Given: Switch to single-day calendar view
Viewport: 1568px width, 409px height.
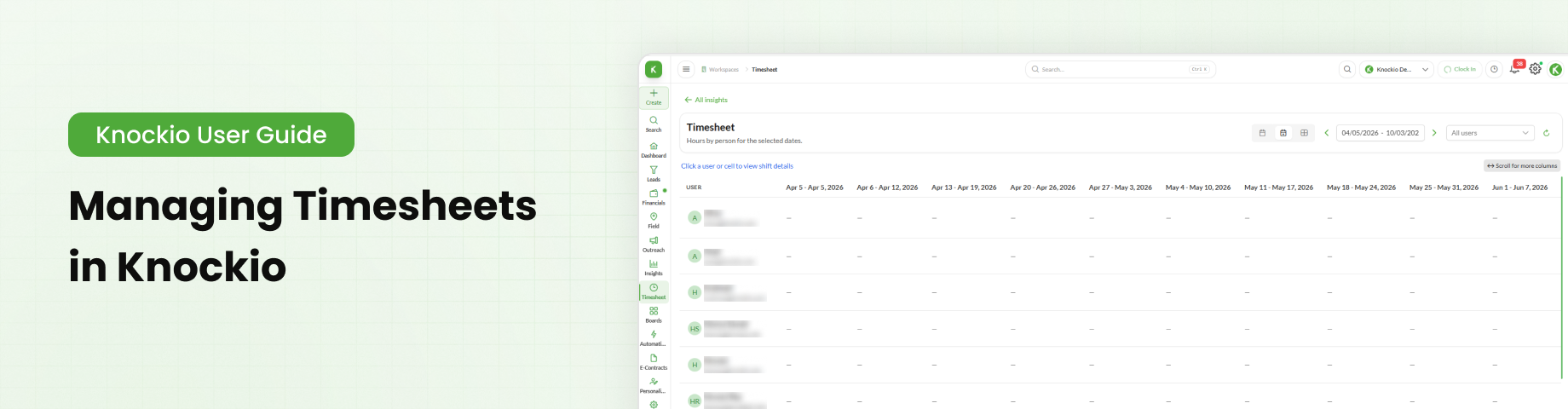Looking at the screenshot, I should pyautogui.click(x=1262, y=133).
